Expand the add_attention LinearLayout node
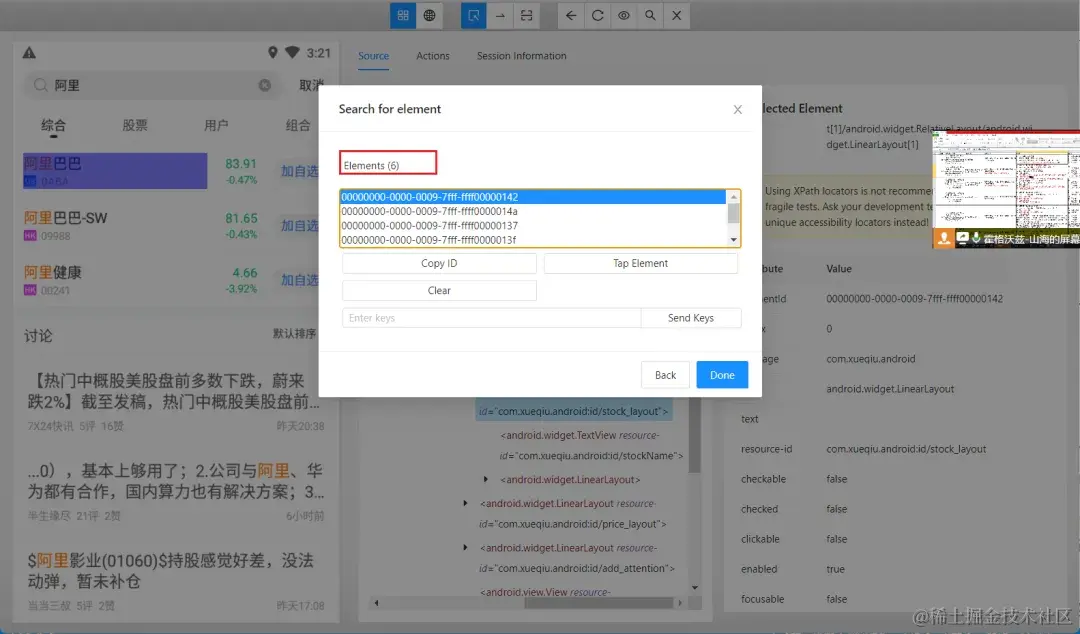Image resolution: width=1080 pixels, height=634 pixels. 466,547
